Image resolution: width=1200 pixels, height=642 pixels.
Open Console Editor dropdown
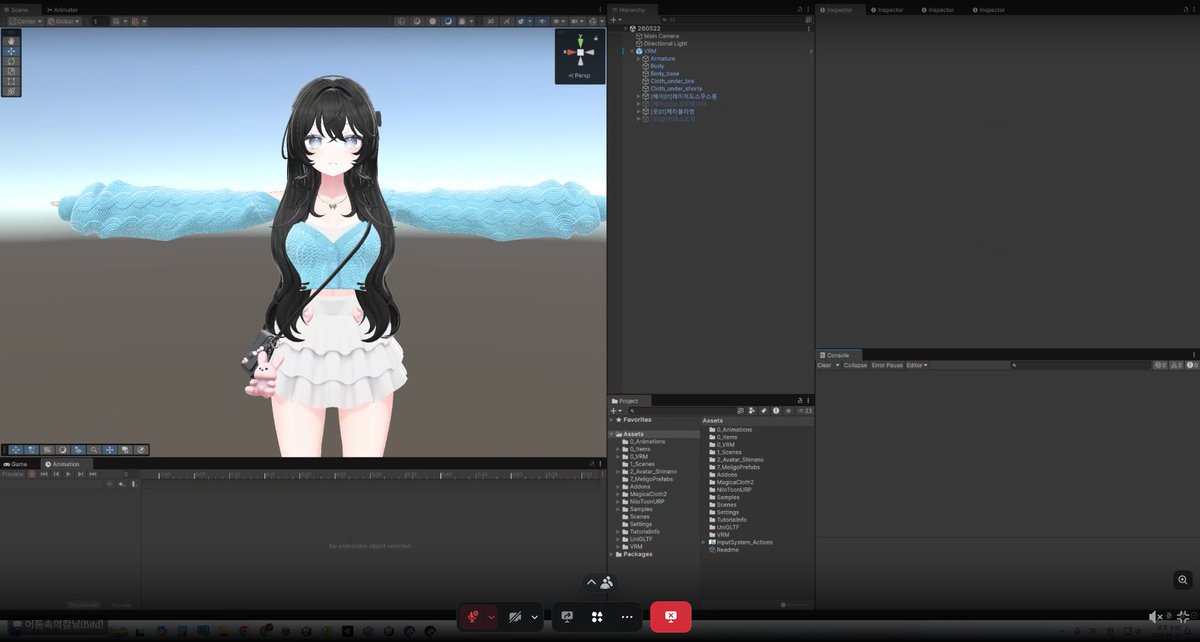tap(917, 365)
